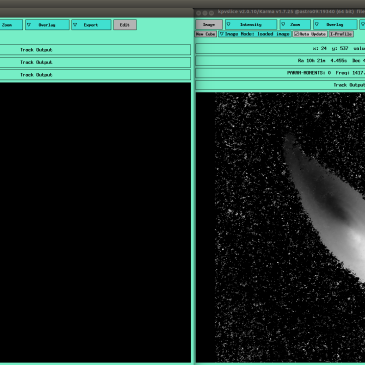The image size is (365, 365).
Task: Click the bright galaxy core in the image
Action: tap(358, 240)
